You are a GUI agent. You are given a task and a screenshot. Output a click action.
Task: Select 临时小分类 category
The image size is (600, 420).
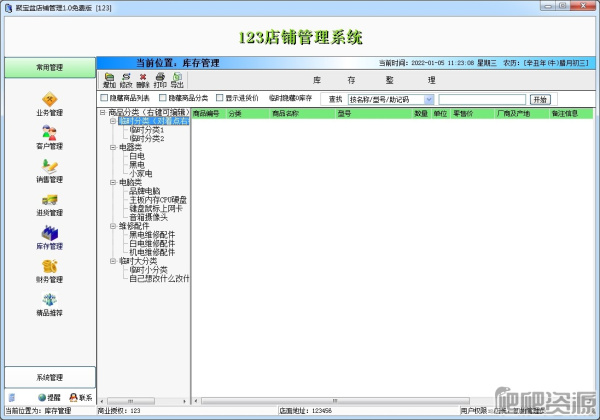click(x=148, y=270)
